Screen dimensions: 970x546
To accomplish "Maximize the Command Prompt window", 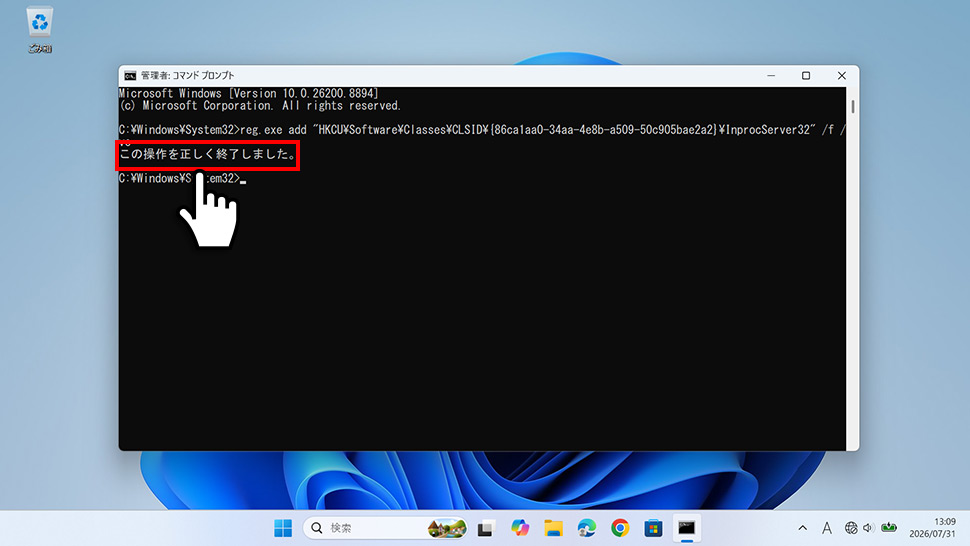I will 805,75.
